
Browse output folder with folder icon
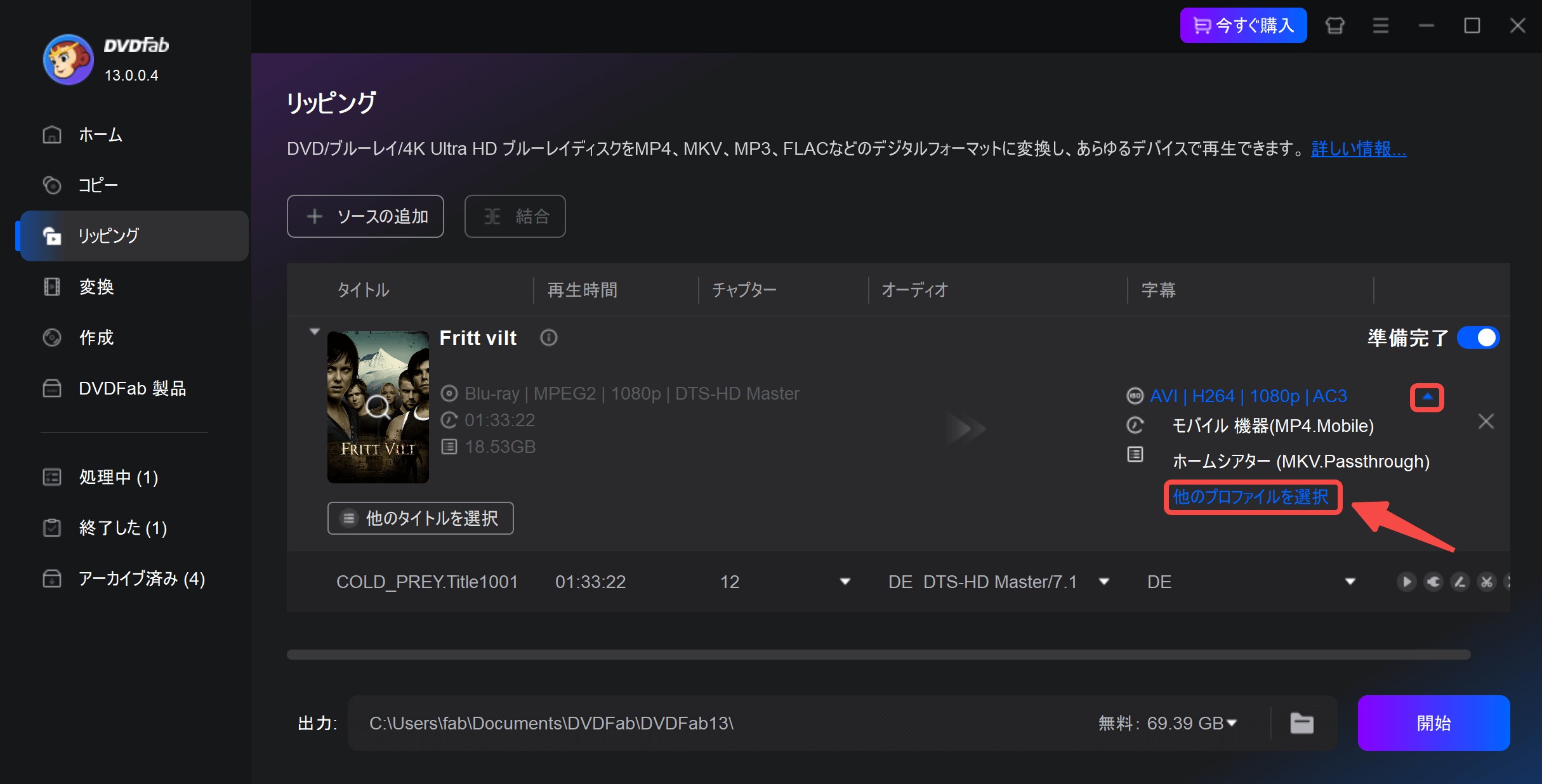1302,723
